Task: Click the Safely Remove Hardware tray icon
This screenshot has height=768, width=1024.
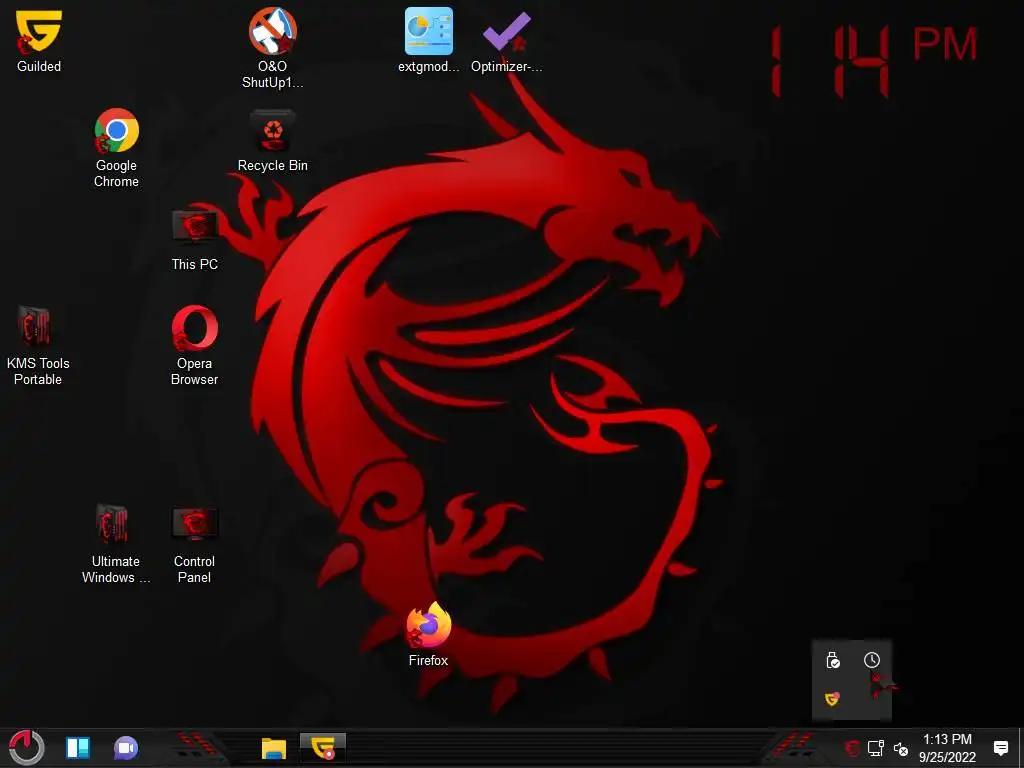Action: point(833,660)
